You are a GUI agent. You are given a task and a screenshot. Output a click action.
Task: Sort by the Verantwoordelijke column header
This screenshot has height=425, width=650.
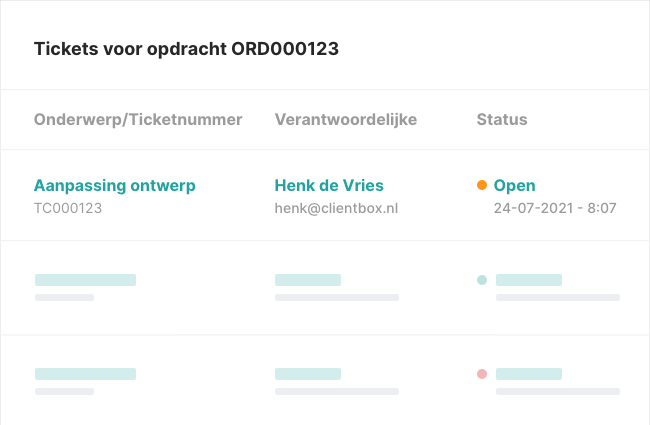point(346,120)
